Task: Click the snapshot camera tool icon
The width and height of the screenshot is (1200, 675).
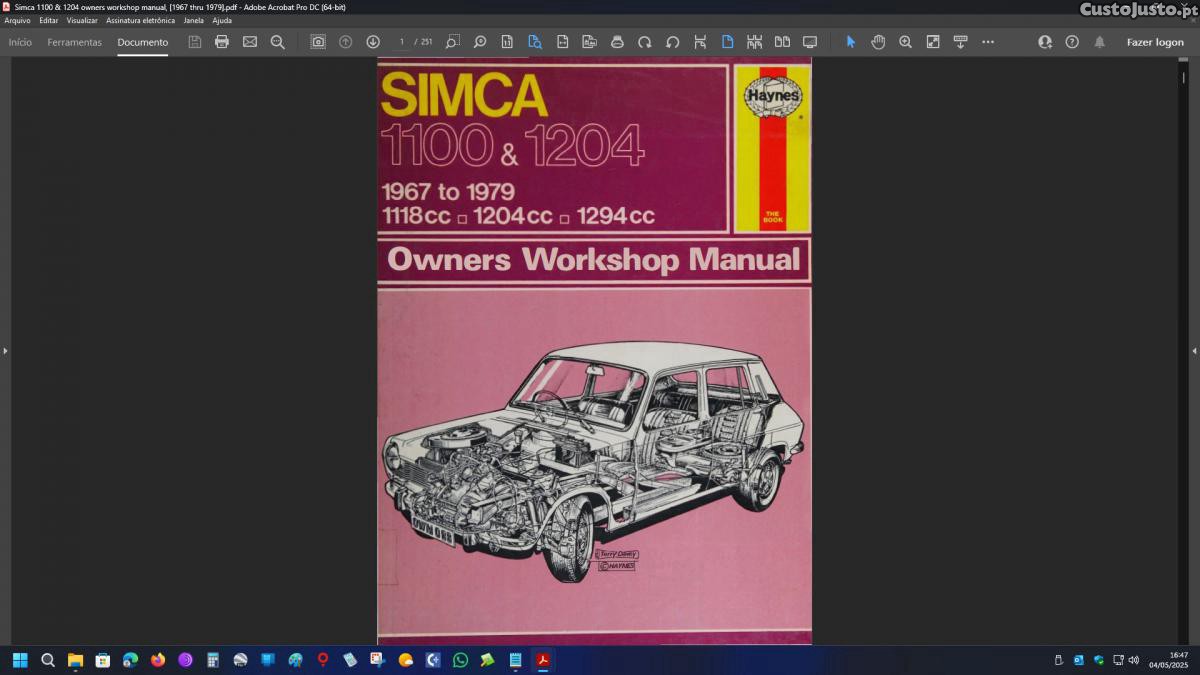Action: click(x=318, y=42)
